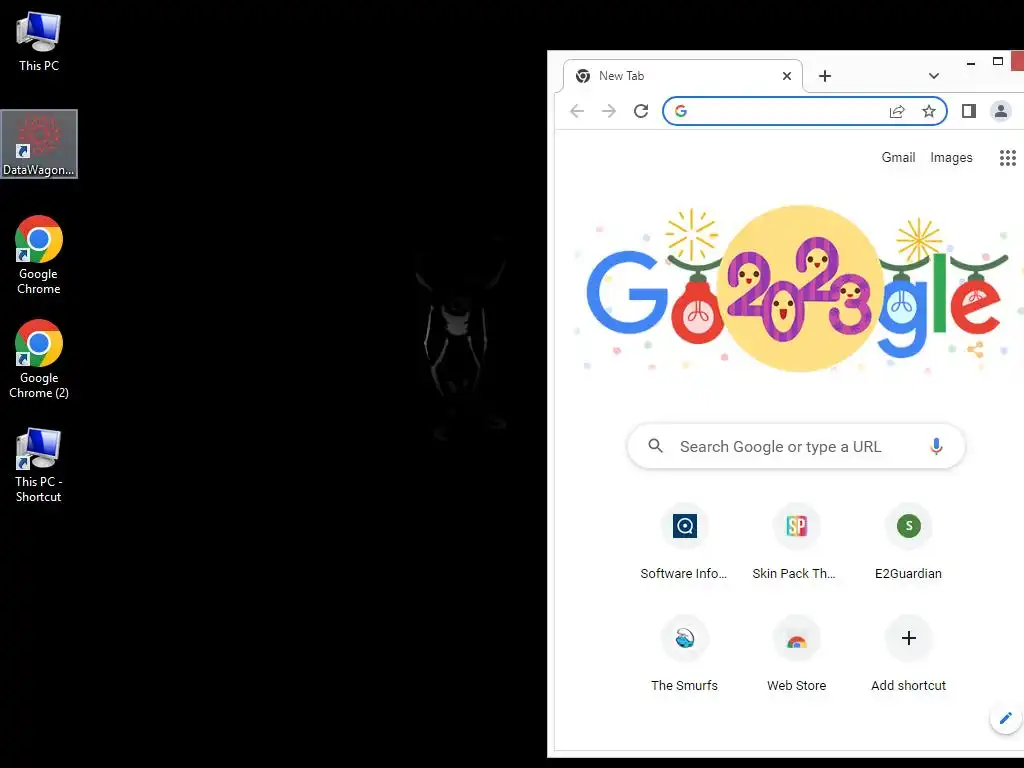Screen dimensions: 1024x768
Task: Open a new tab with plus button
Action: tap(825, 76)
